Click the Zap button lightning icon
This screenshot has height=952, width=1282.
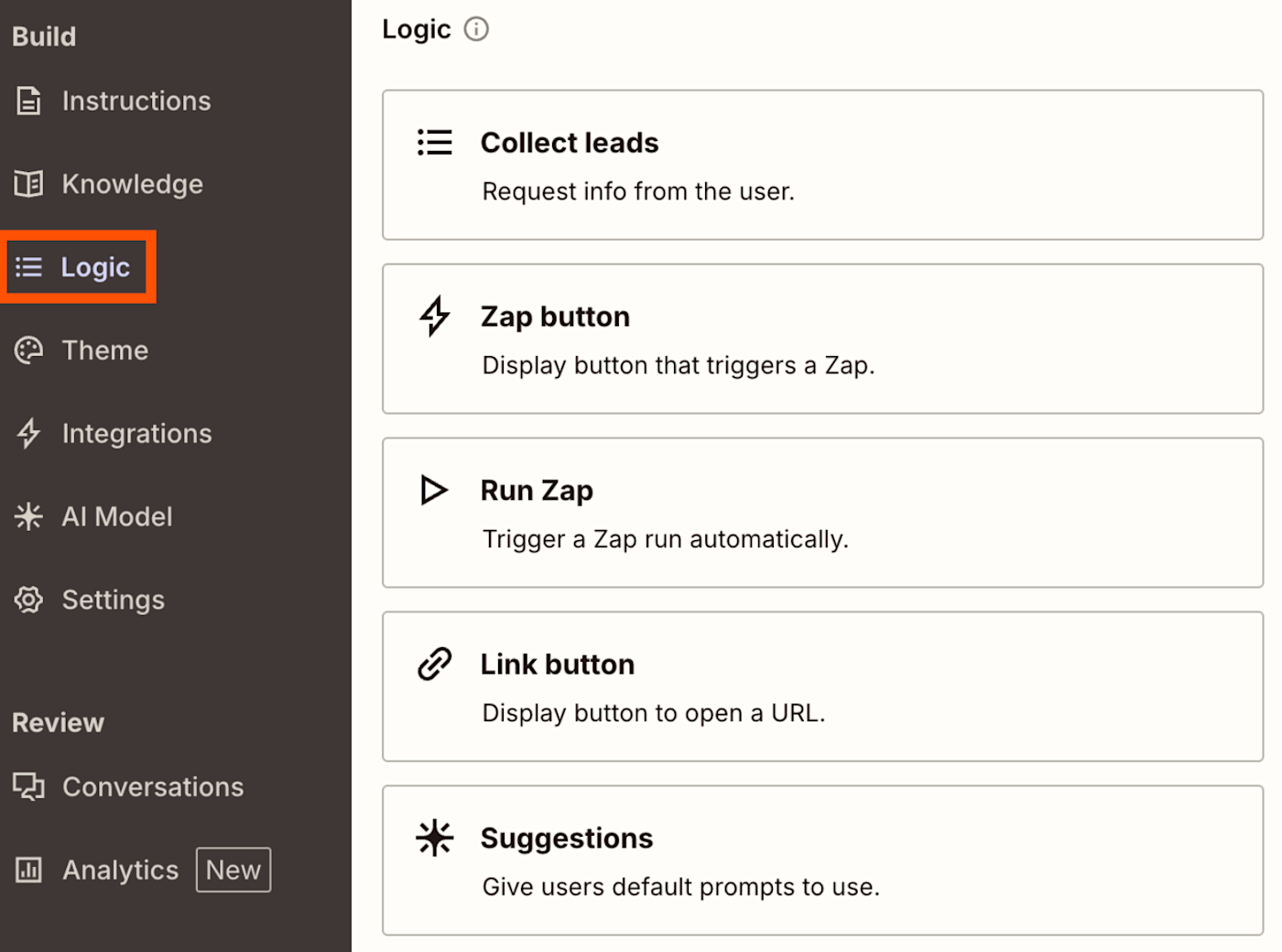click(435, 316)
